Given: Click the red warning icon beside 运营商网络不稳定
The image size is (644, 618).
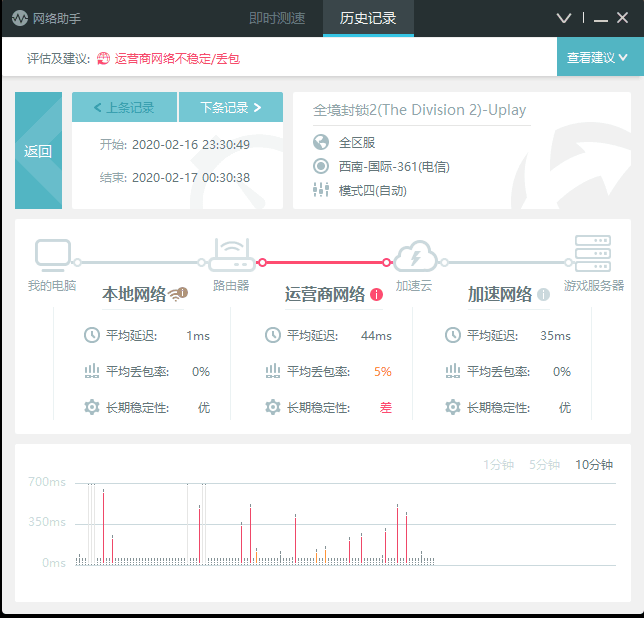Looking at the screenshot, I should coord(104,59).
